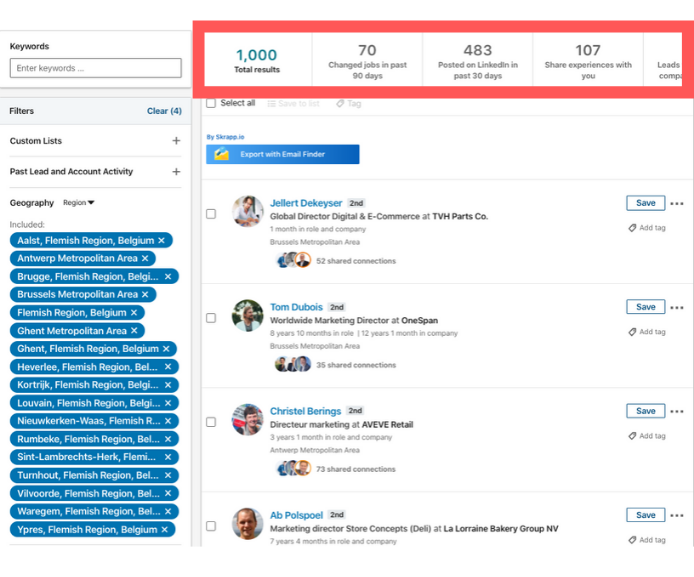The width and height of the screenshot is (694, 577).
Task: Open Jellert Dekeyser's profile photo
Action: click(248, 212)
